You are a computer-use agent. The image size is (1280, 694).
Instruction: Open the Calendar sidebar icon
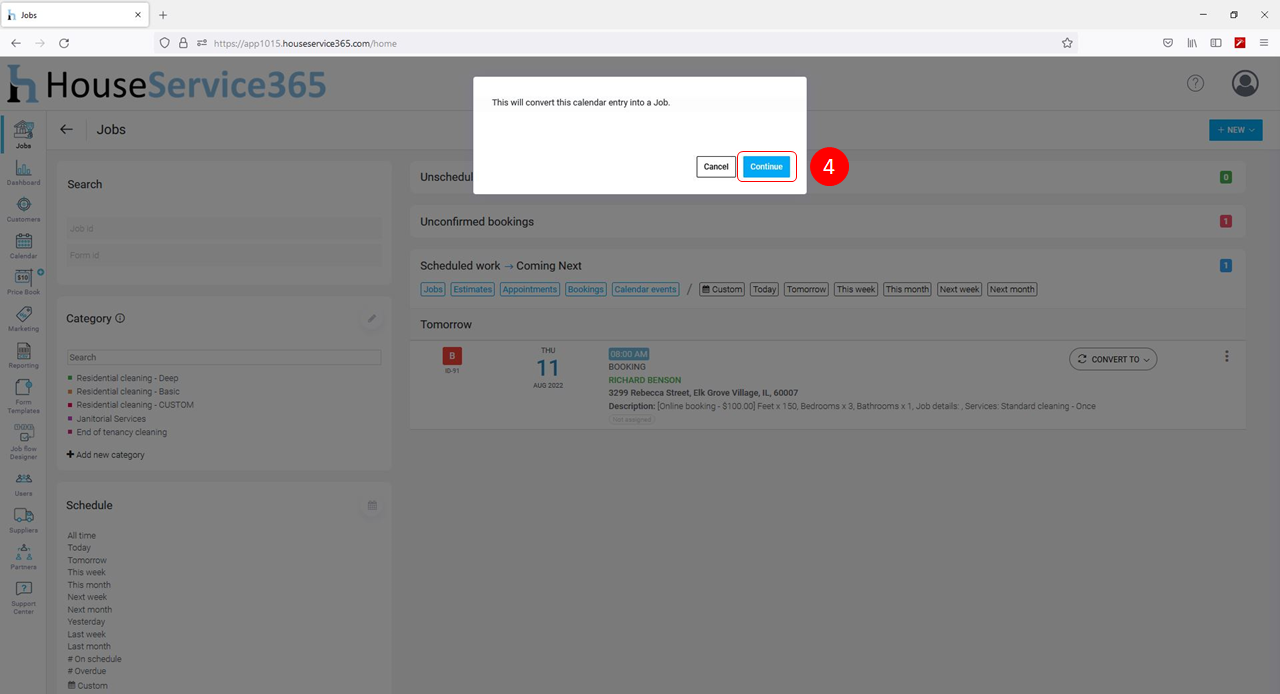(23, 245)
